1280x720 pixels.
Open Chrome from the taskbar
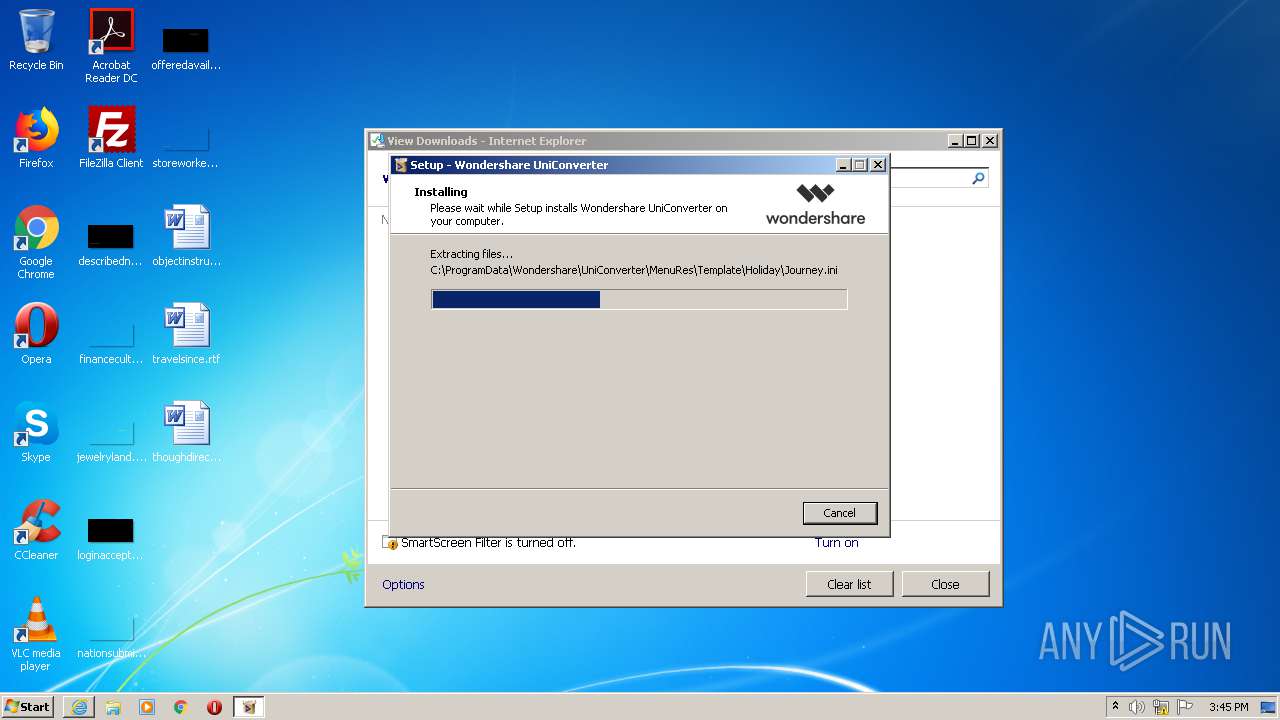(181, 707)
